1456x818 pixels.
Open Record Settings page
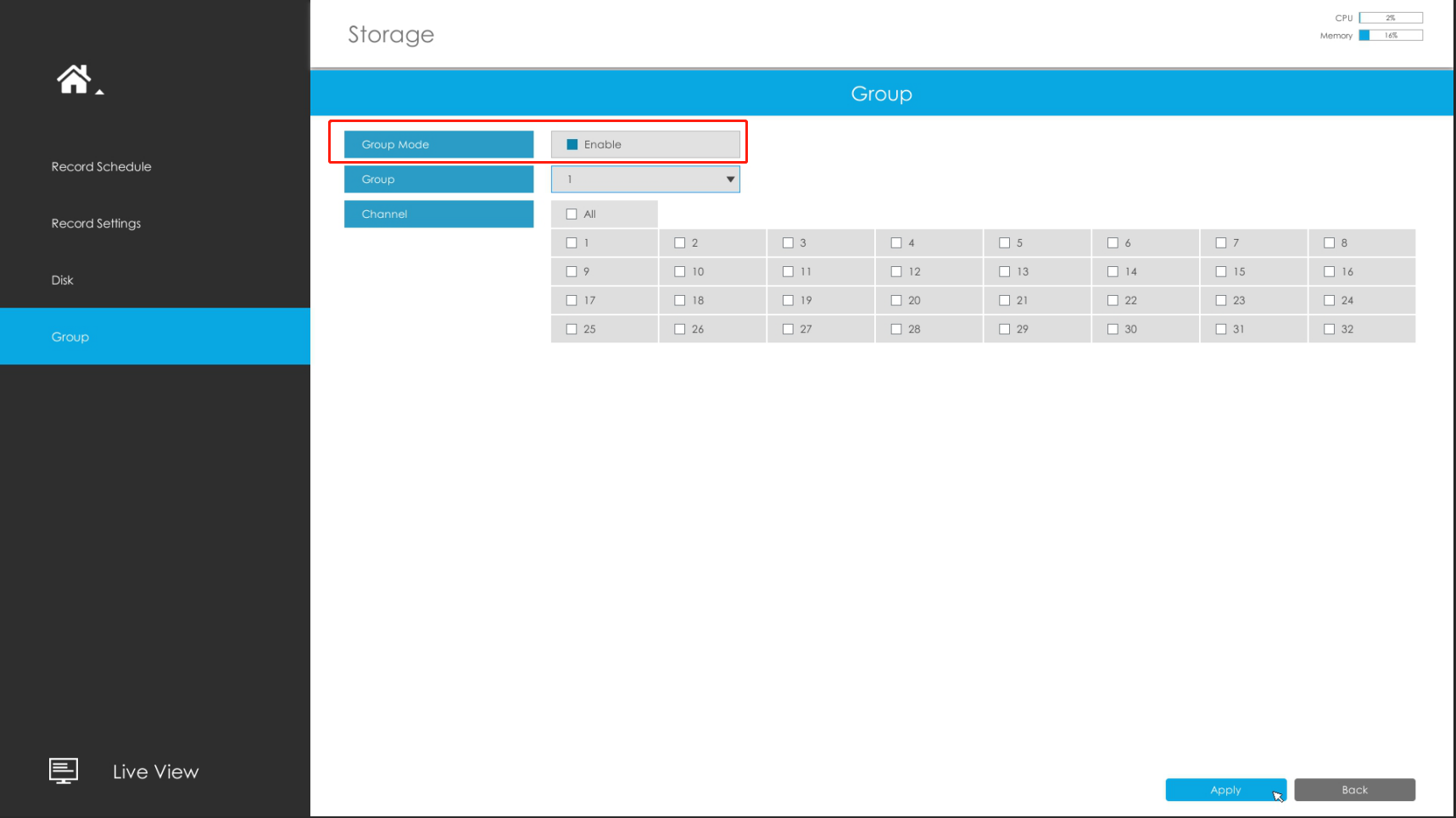[x=96, y=224]
